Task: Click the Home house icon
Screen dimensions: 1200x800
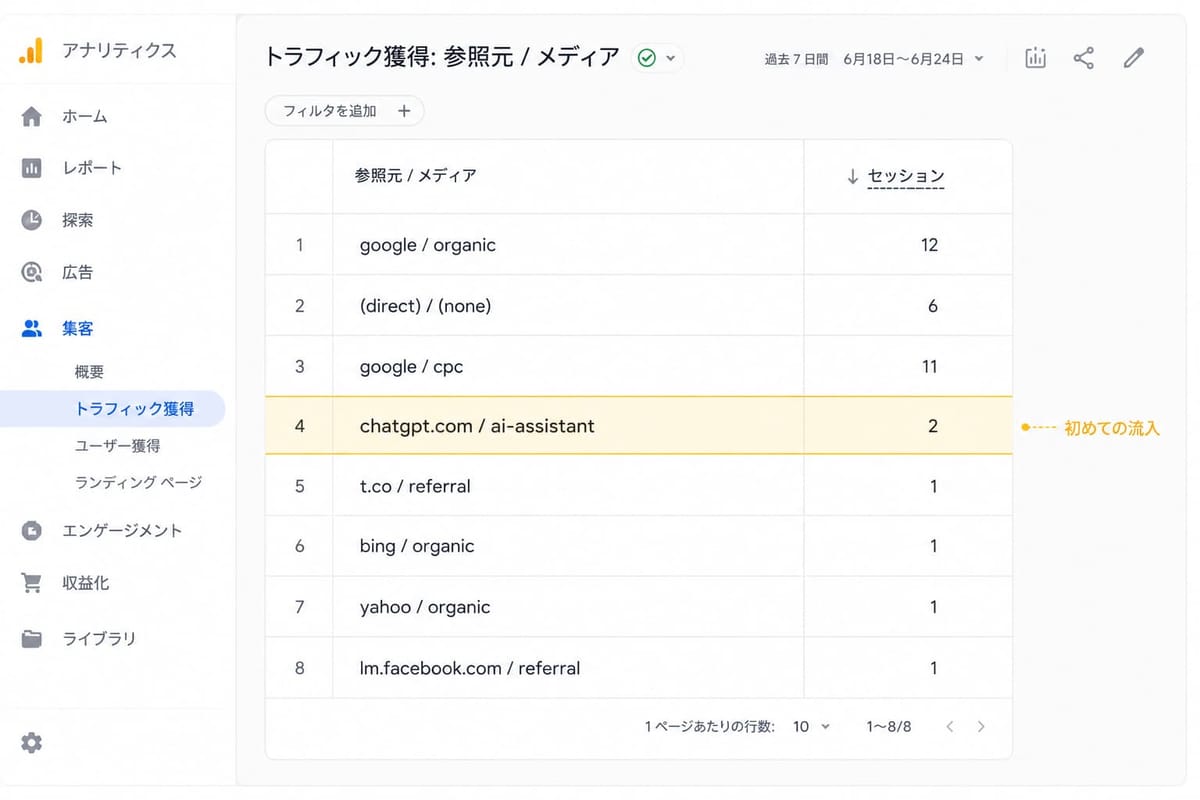Action: tap(32, 117)
